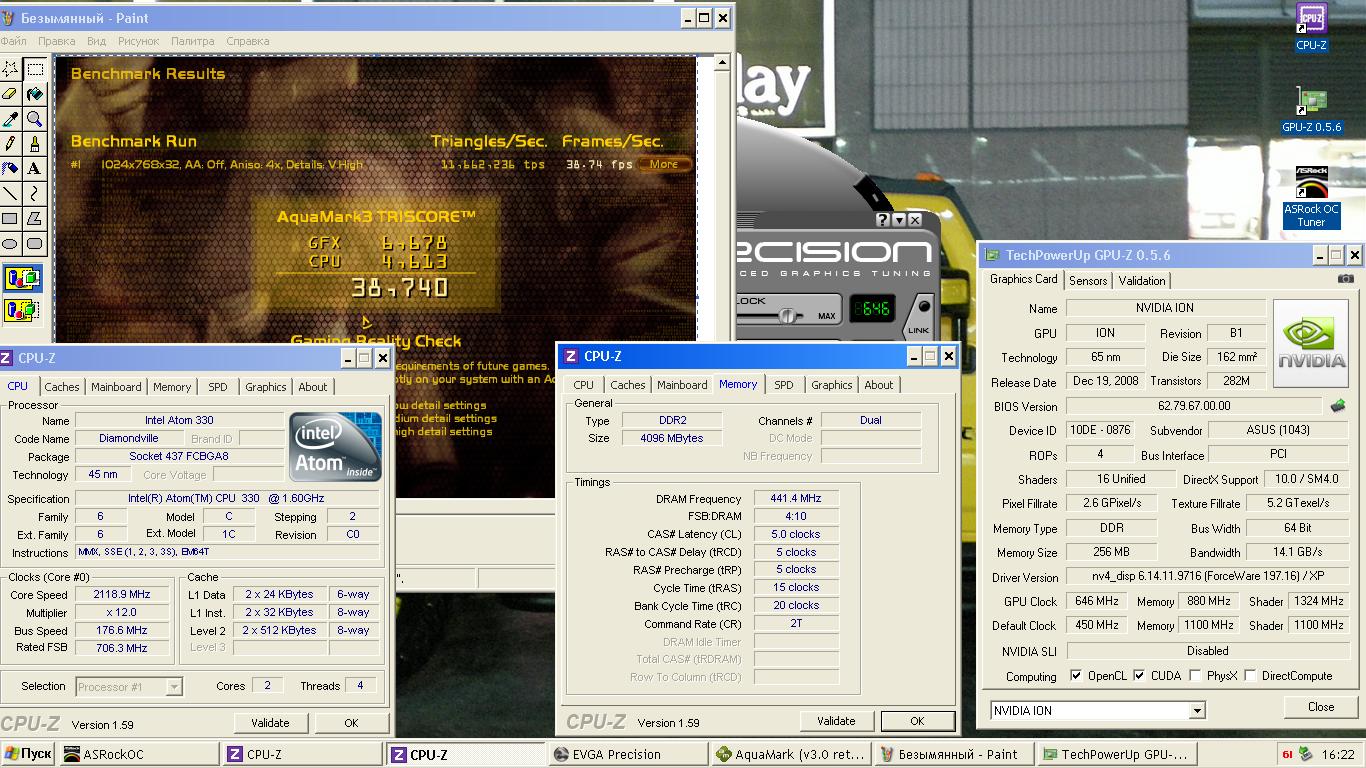
Task: Select the Rectangle shape tool
Action: click(x=10, y=219)
